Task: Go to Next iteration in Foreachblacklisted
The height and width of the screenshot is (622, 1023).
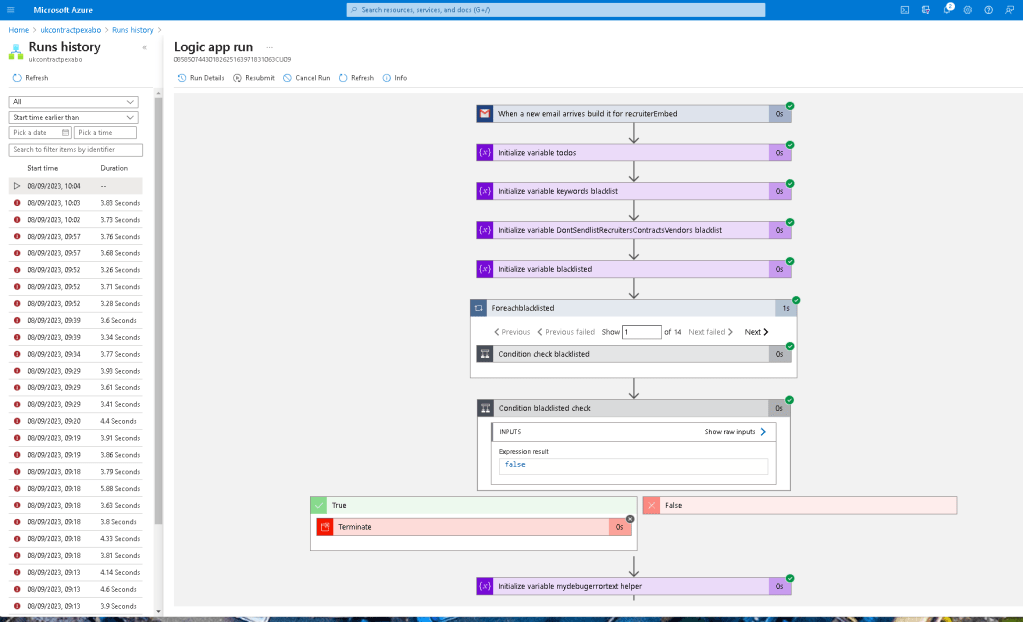Action: click(756, 332)
